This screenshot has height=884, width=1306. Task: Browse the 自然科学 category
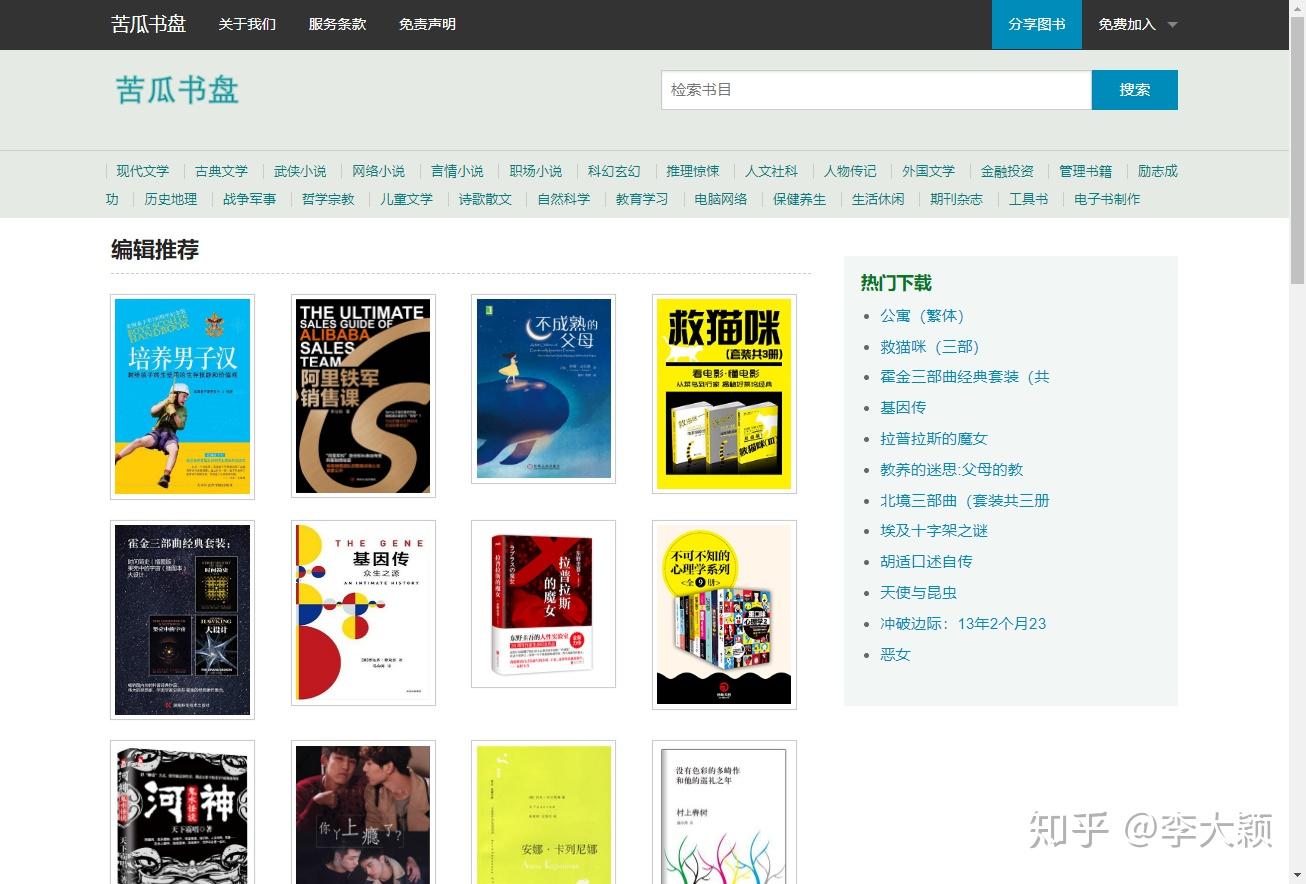[x=564, y=199]
